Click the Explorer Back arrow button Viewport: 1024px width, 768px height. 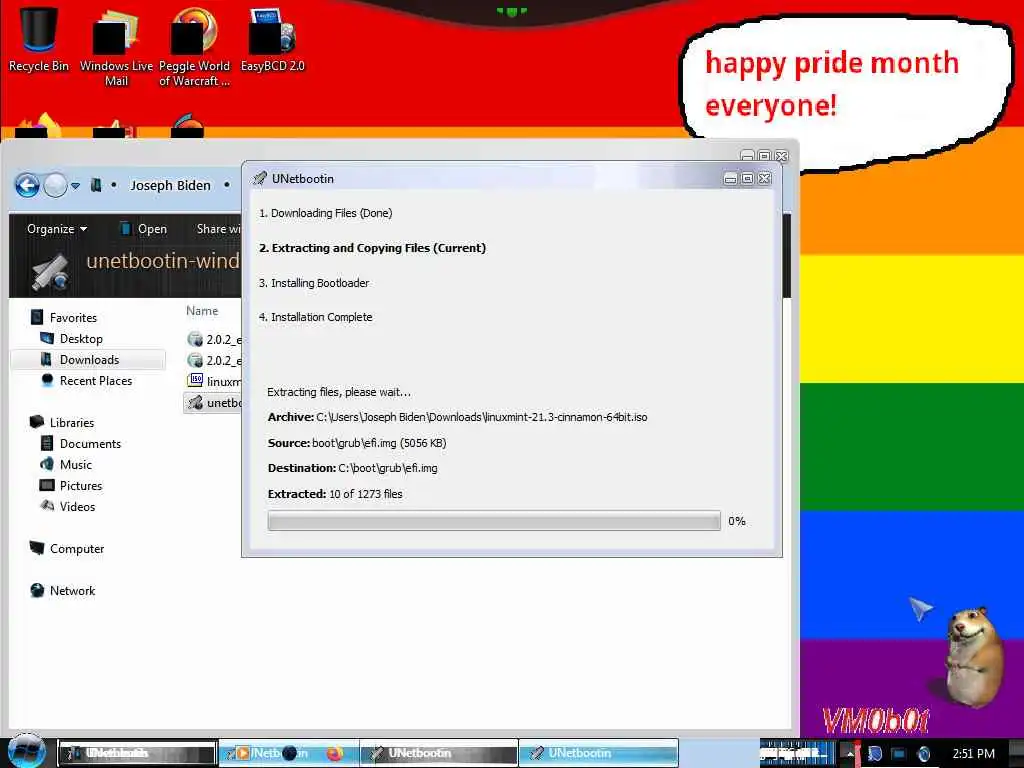27,185
